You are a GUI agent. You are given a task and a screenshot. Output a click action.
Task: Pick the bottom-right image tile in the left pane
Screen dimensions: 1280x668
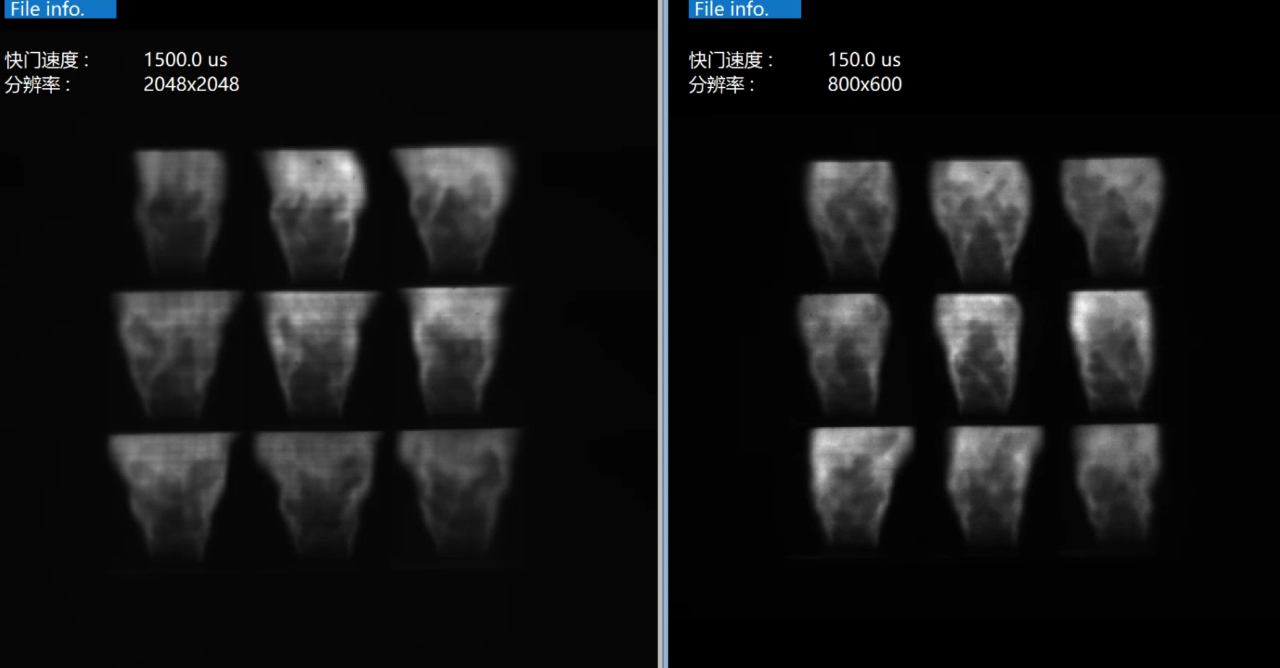tap(458, 495)
